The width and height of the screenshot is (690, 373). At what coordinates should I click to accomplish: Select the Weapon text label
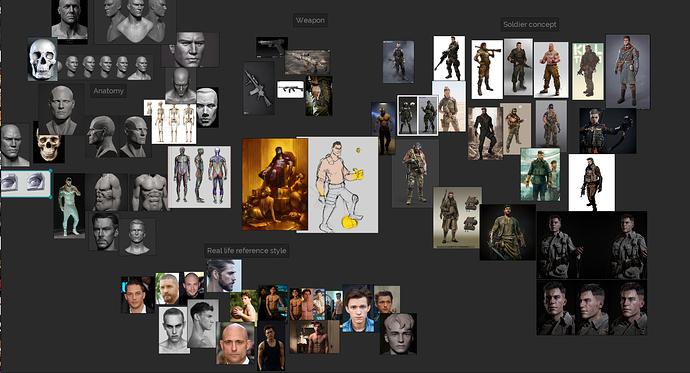[x=310, y=20]
